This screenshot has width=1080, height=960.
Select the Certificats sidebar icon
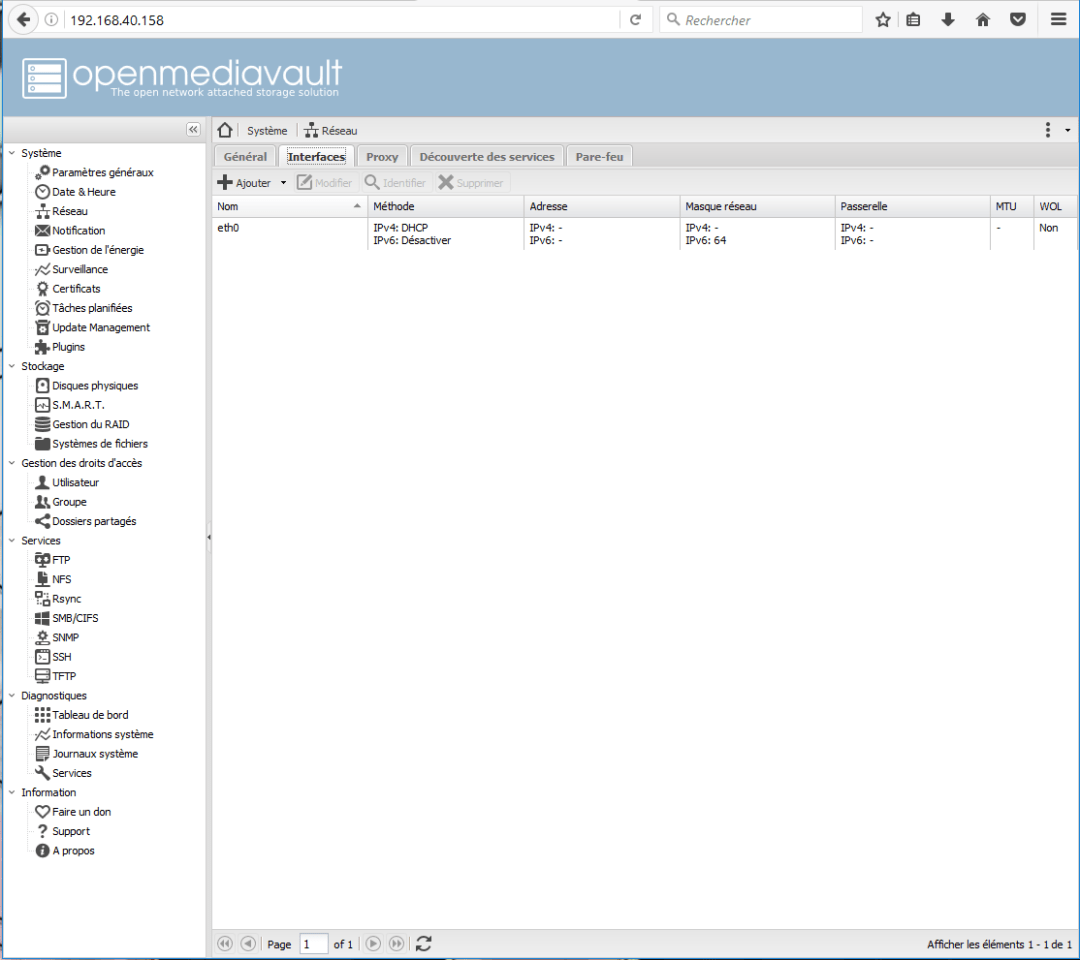coord(41,288)
